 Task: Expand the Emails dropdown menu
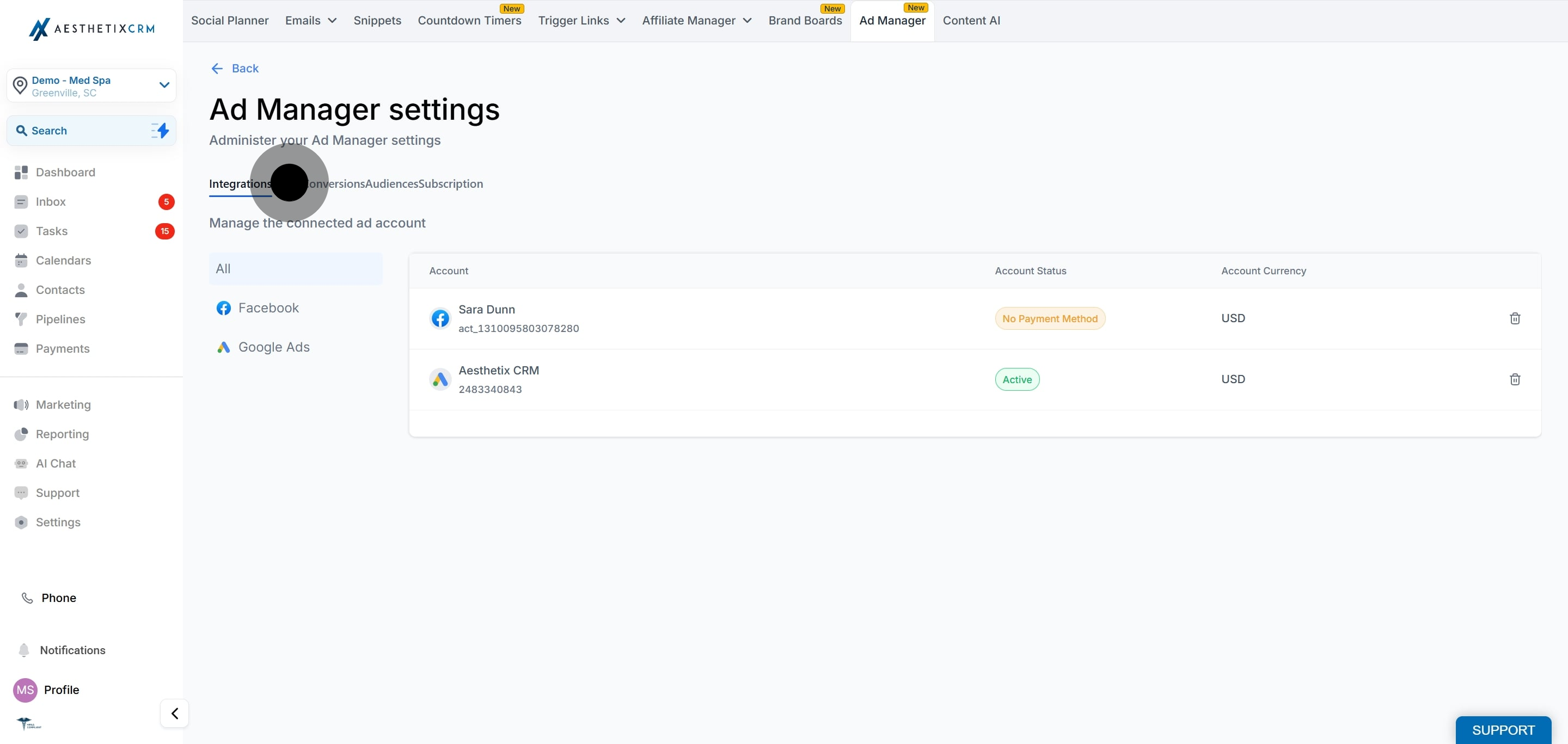tap(310, 21)
